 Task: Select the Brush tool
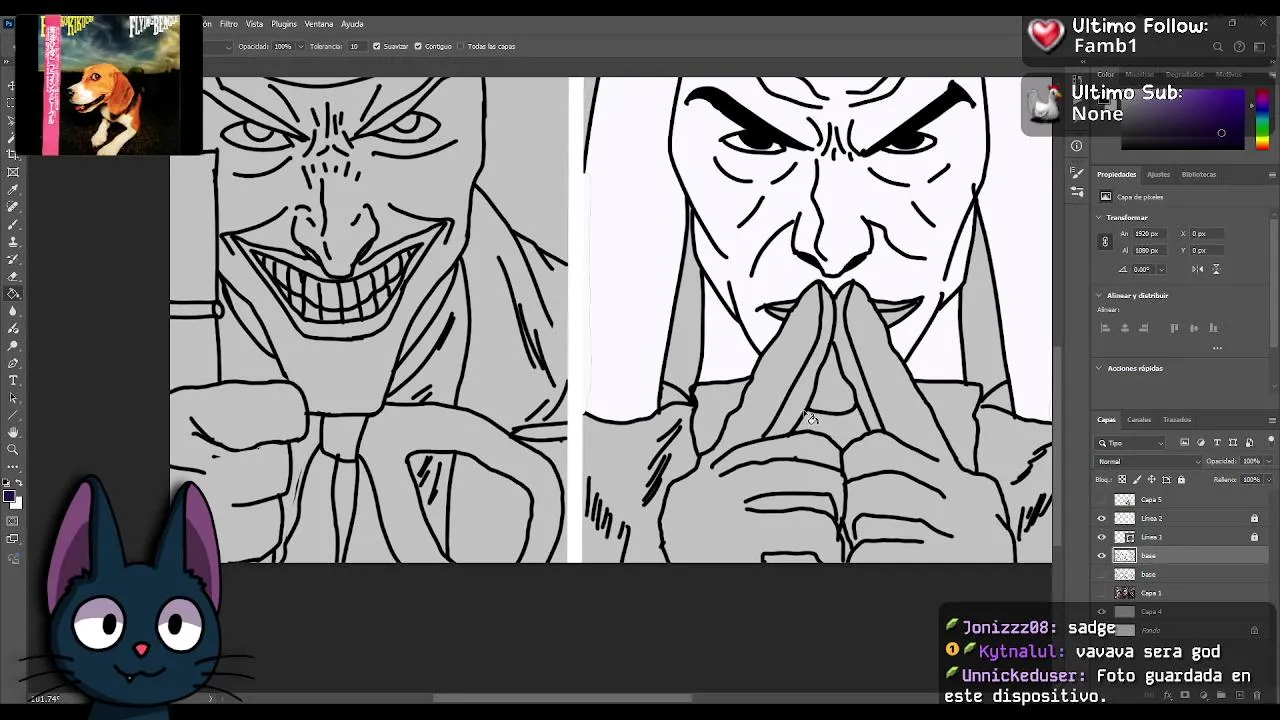(13, 224)
